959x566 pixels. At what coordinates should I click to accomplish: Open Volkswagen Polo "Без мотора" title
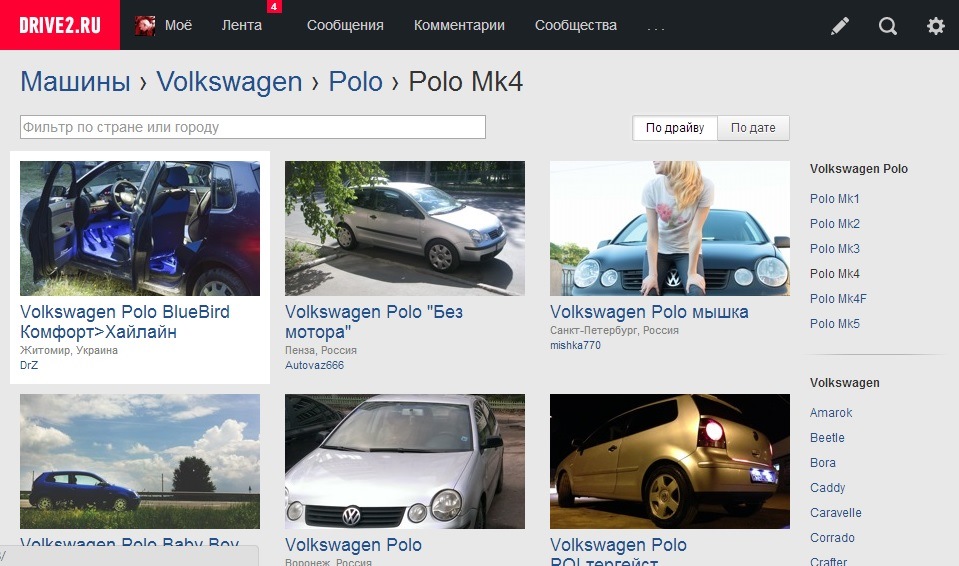(374, 322)
